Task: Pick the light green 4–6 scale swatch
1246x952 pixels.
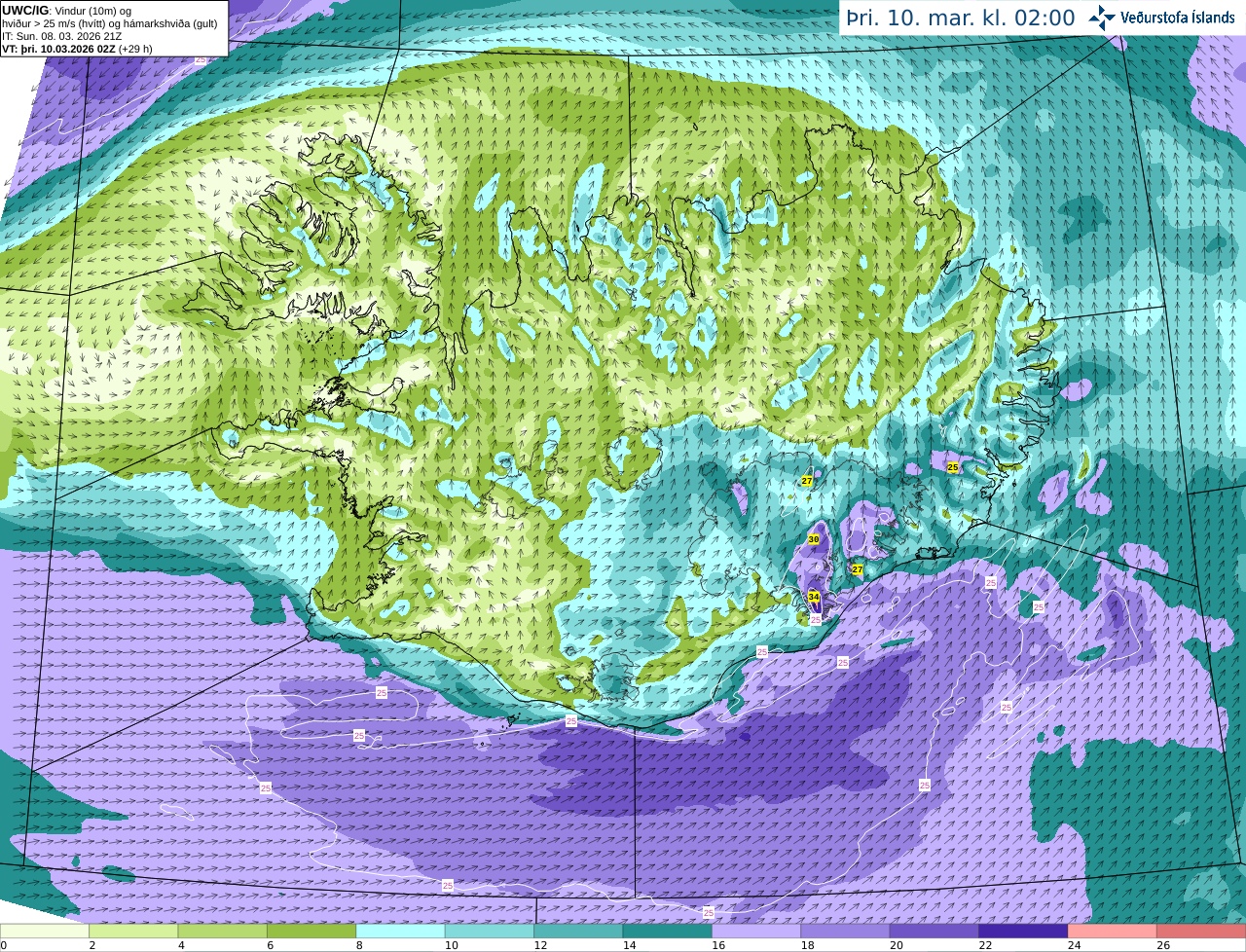Action: tap(222, 931)
